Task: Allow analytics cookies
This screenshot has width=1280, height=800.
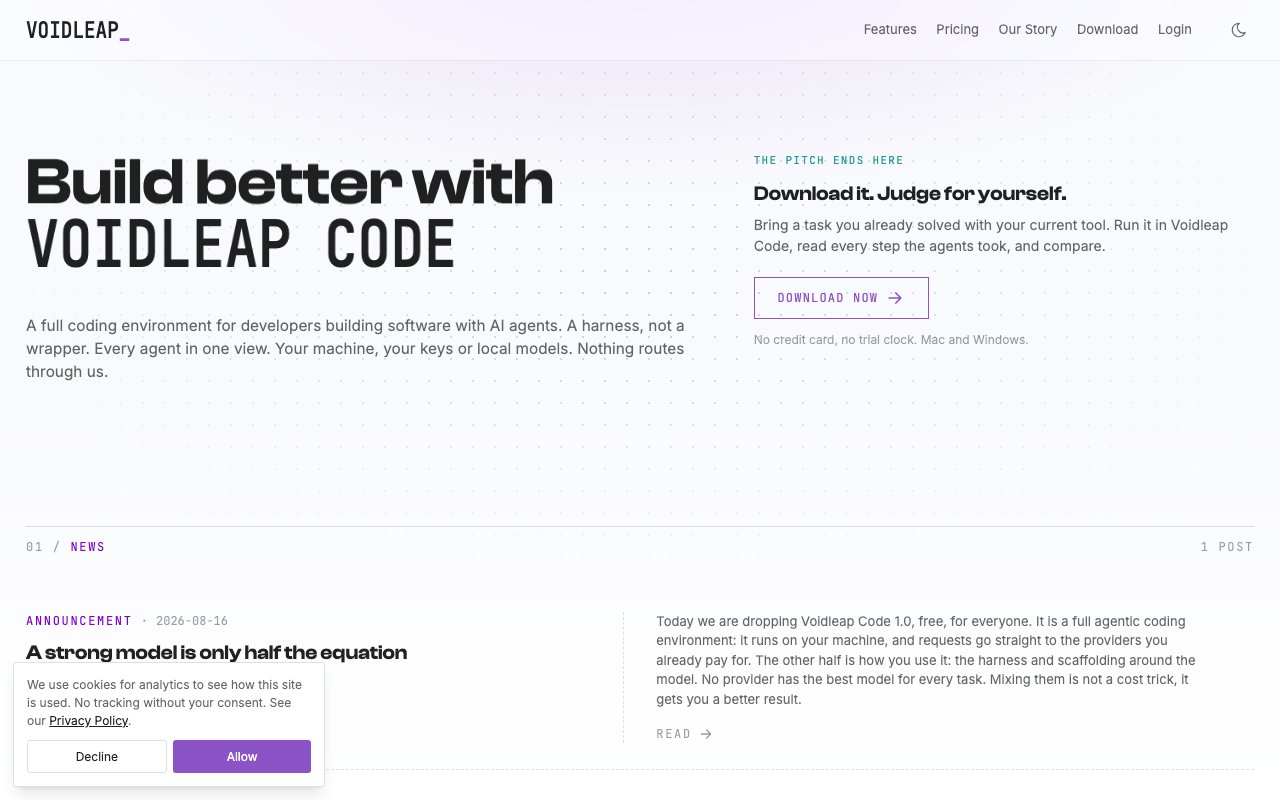Action: [242, 757]
